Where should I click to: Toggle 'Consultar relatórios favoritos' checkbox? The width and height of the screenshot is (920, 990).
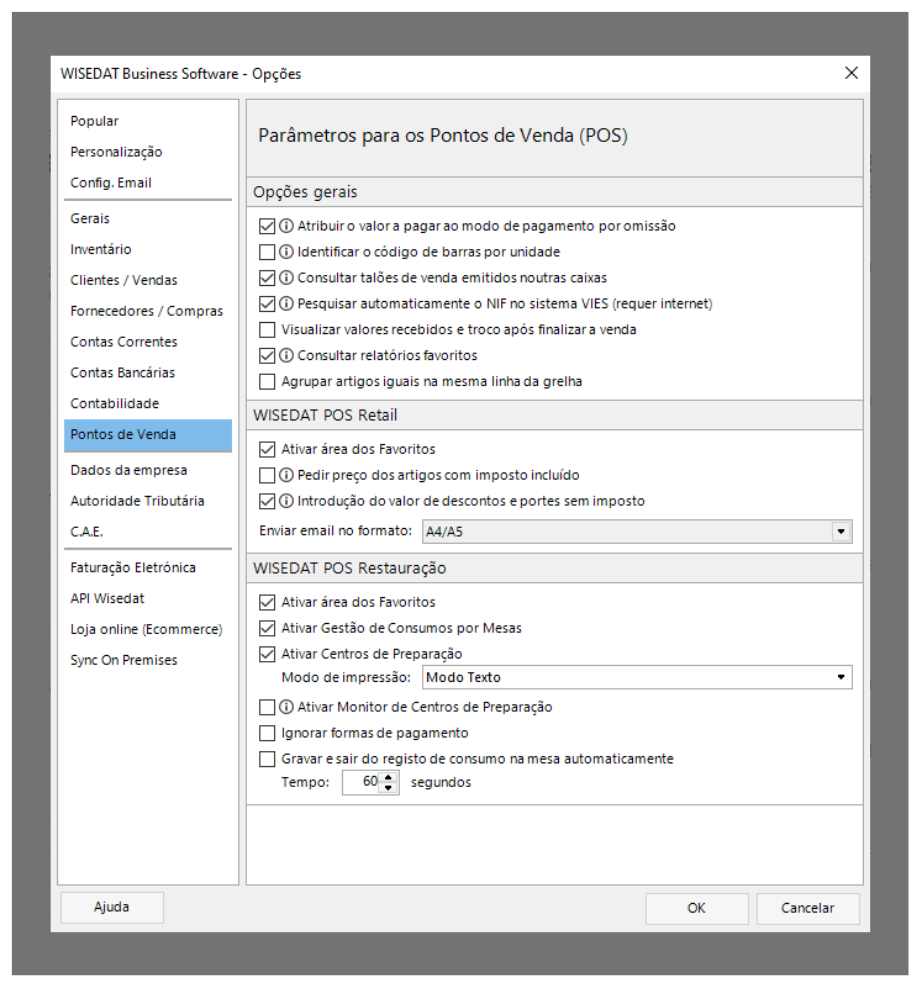coord(267,355)
